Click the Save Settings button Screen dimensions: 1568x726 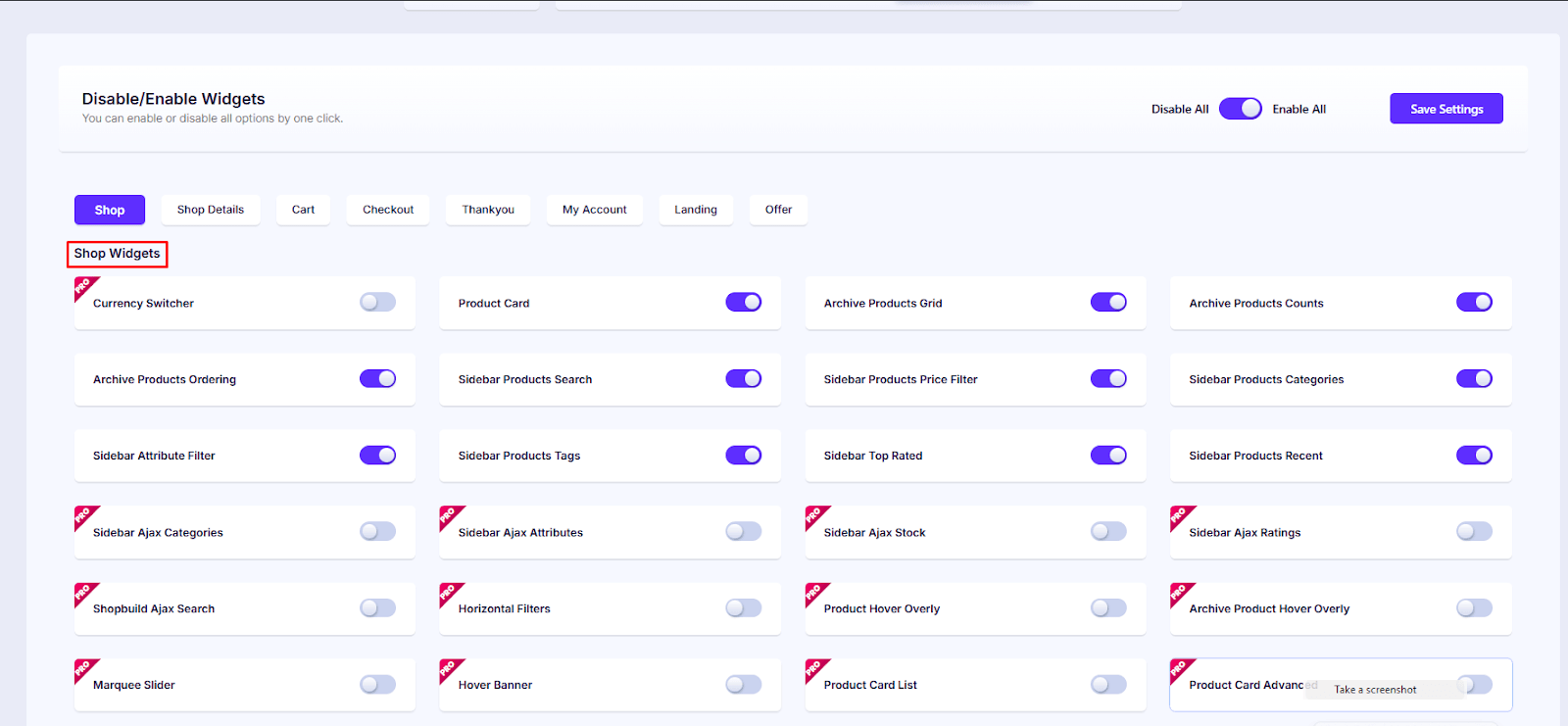[1446, 109]
